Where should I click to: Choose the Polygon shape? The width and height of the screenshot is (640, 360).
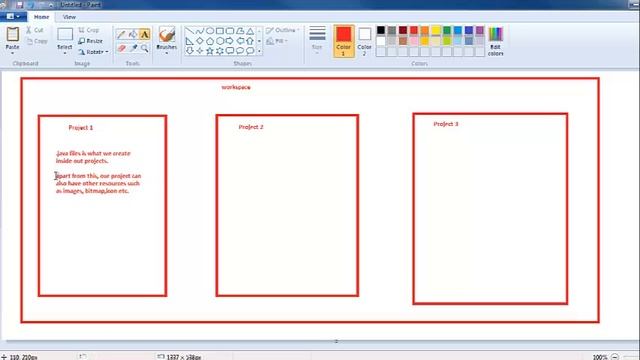point(240,31)
